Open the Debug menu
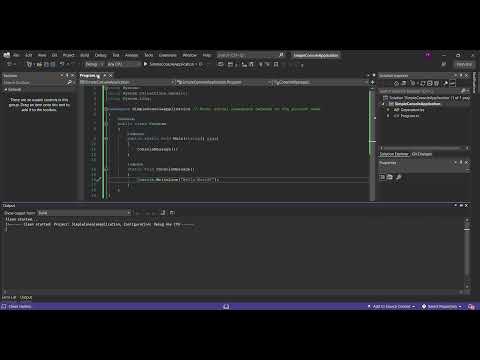 100,55
